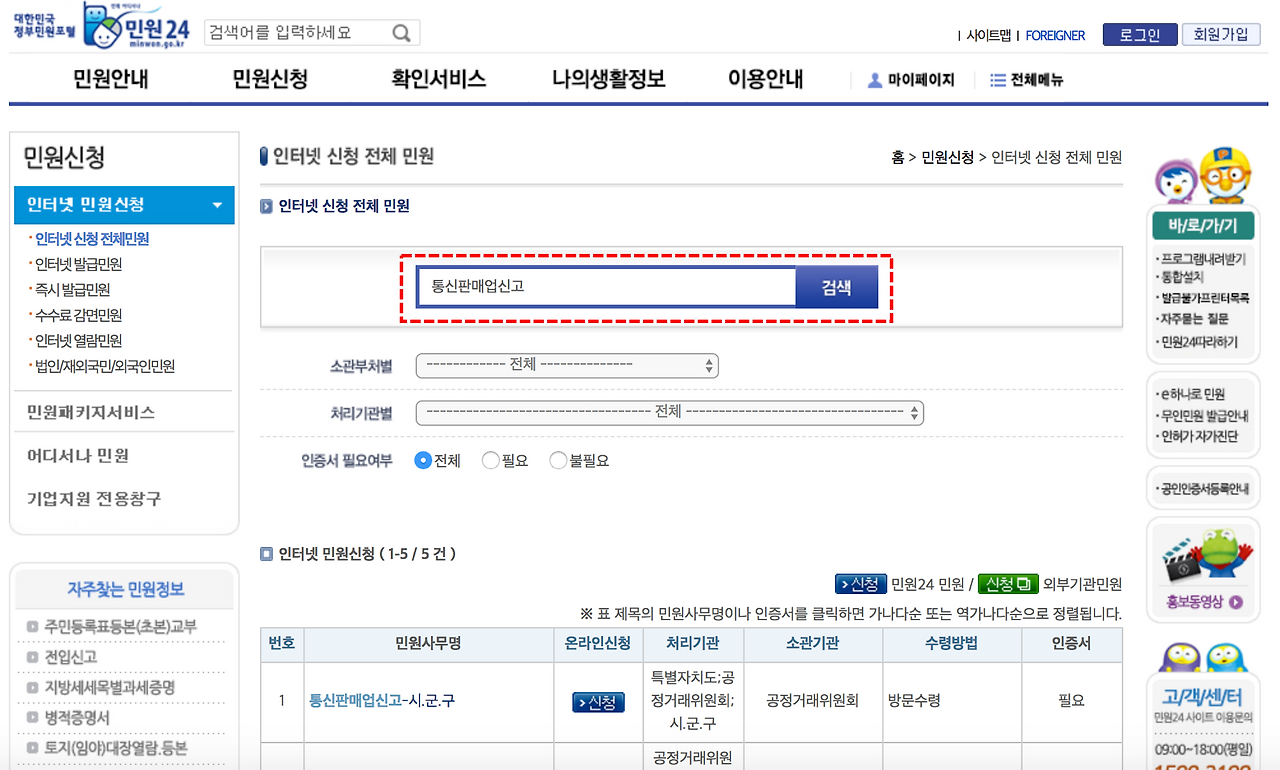This screenshot has width=1280, height=770.
Task: Open e하나로 민원 link
Action: (x=1192, y=394)
